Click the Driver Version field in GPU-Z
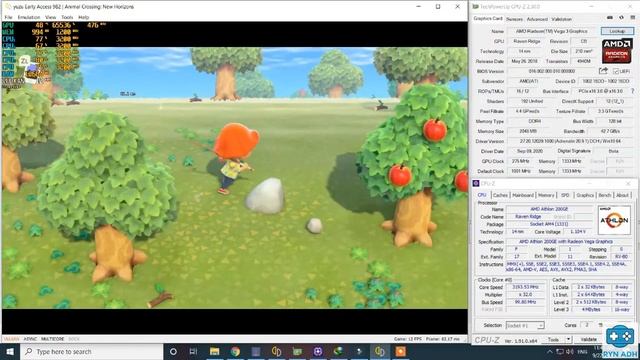640x360 pixels. tap(570, 141)
